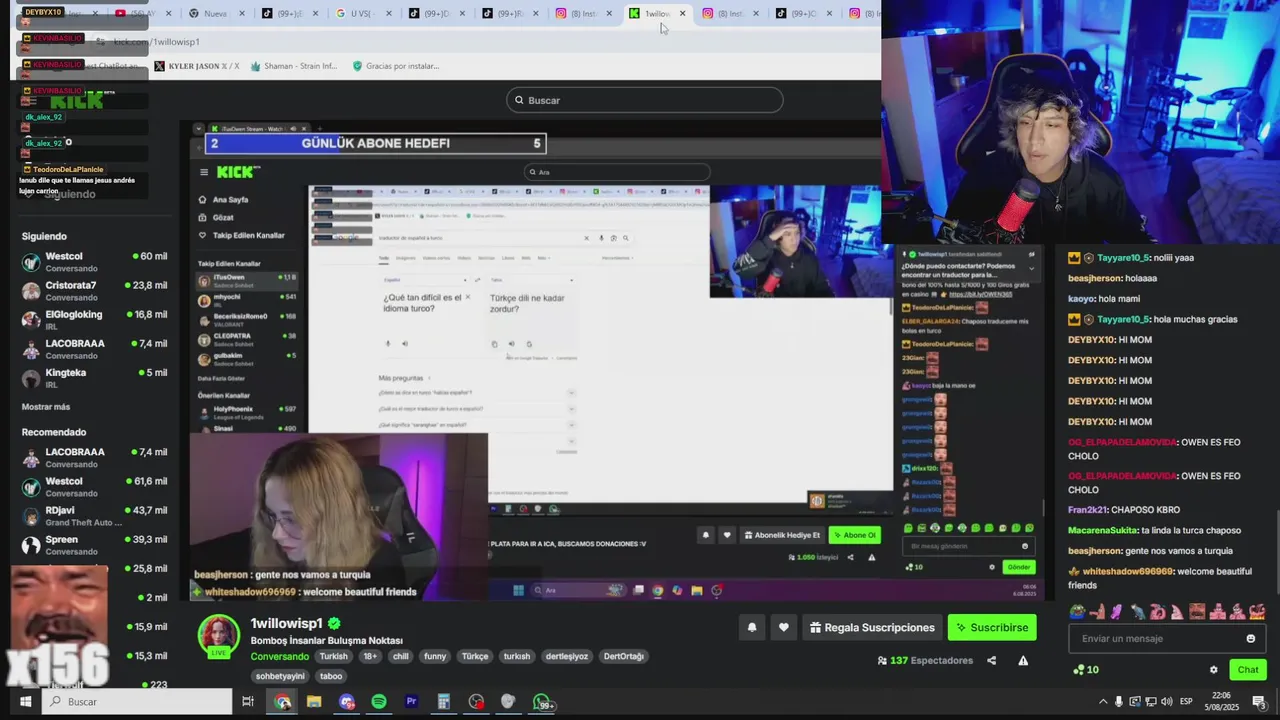Image resolution: width=1280 pixels, height=720 pixels.
Task: Open Discord from the taskbar
Action: [346, 702]
